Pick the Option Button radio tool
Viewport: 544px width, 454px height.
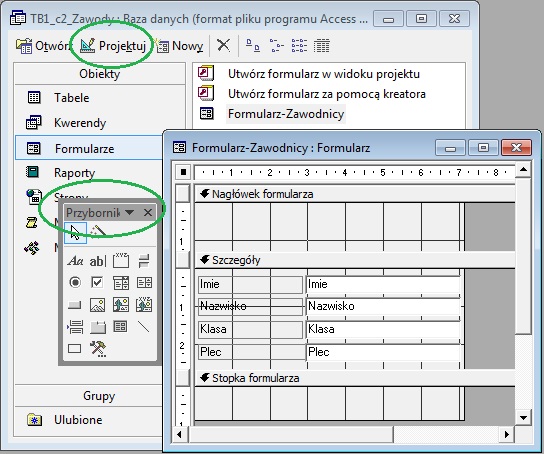coord(75,282)
